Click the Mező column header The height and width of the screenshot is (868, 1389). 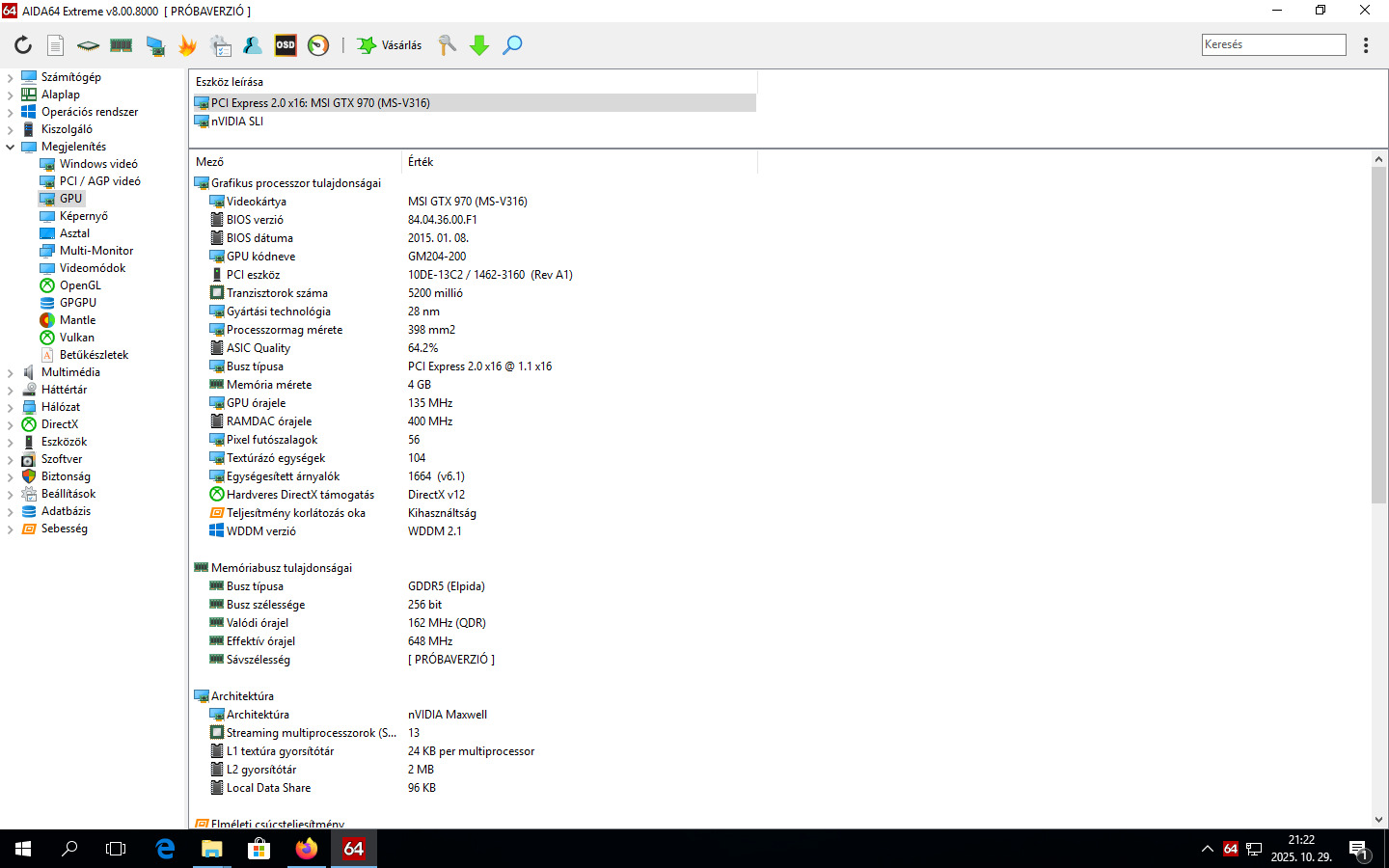pos(294,162)
